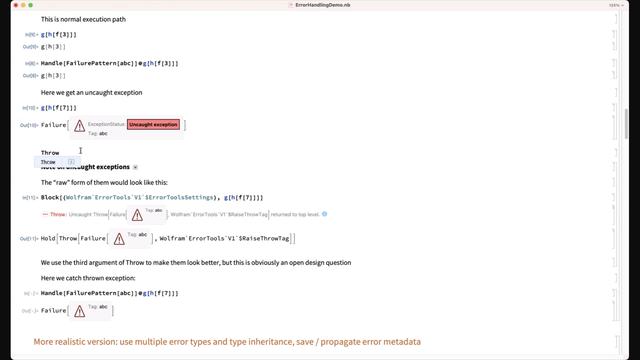Click Handle[FailurePattern[abc]]@g[h[f[7]]] input
Screen dimensions: 640x360
(x=109, y=293)
